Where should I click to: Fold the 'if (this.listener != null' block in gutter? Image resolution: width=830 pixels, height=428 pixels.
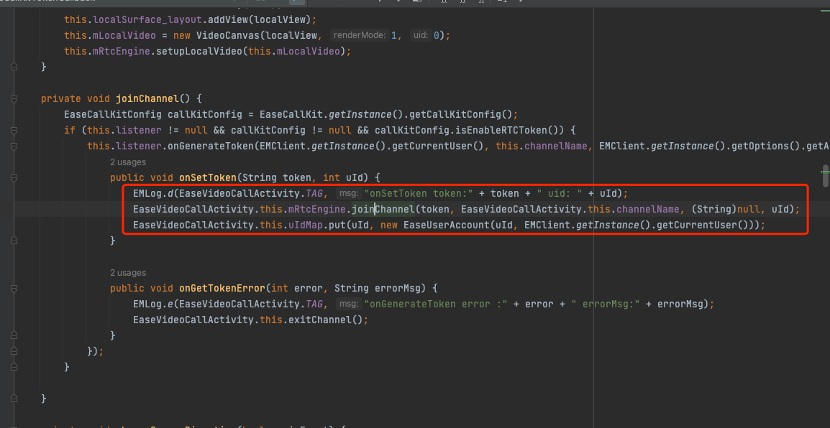coord(14,130)
